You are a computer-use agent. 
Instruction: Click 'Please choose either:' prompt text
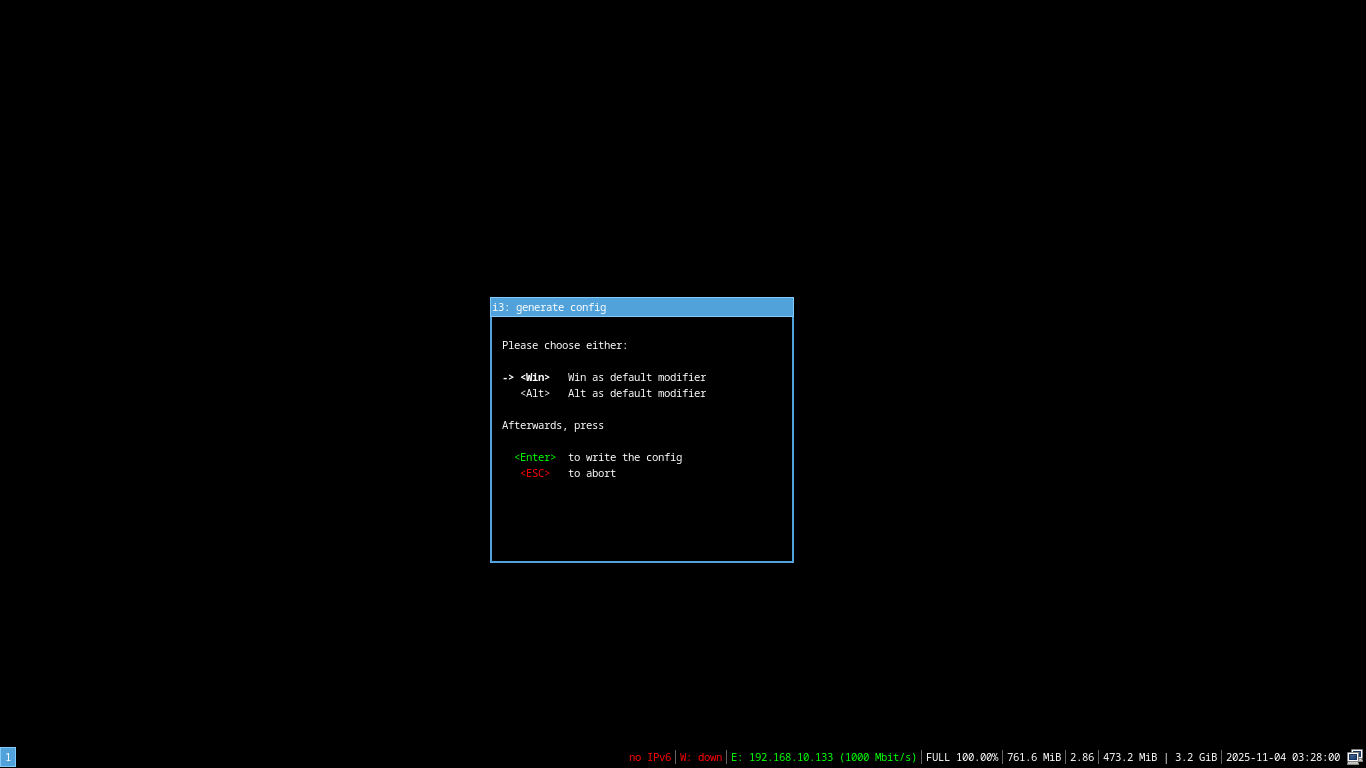tap(565, 346)
